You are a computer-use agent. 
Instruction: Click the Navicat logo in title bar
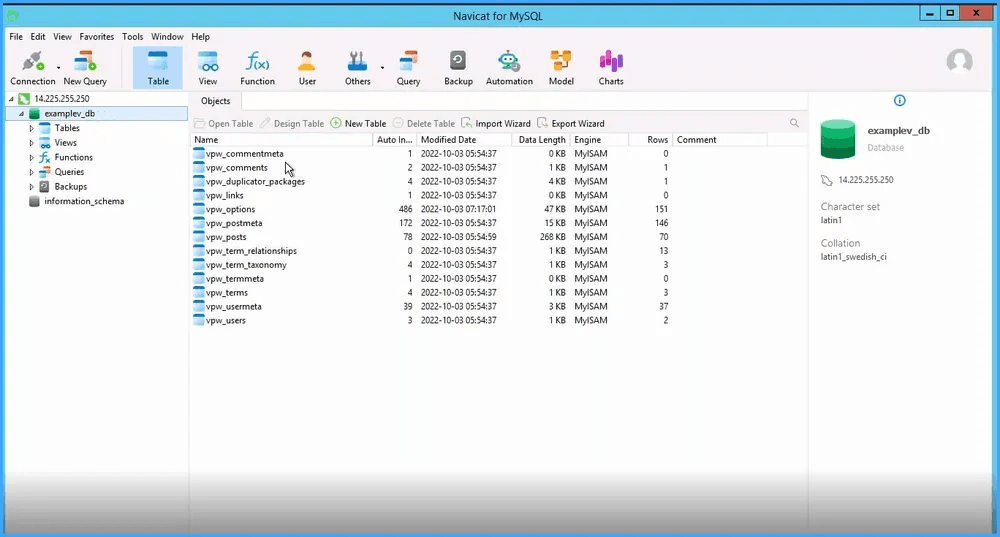coord(12,15)
